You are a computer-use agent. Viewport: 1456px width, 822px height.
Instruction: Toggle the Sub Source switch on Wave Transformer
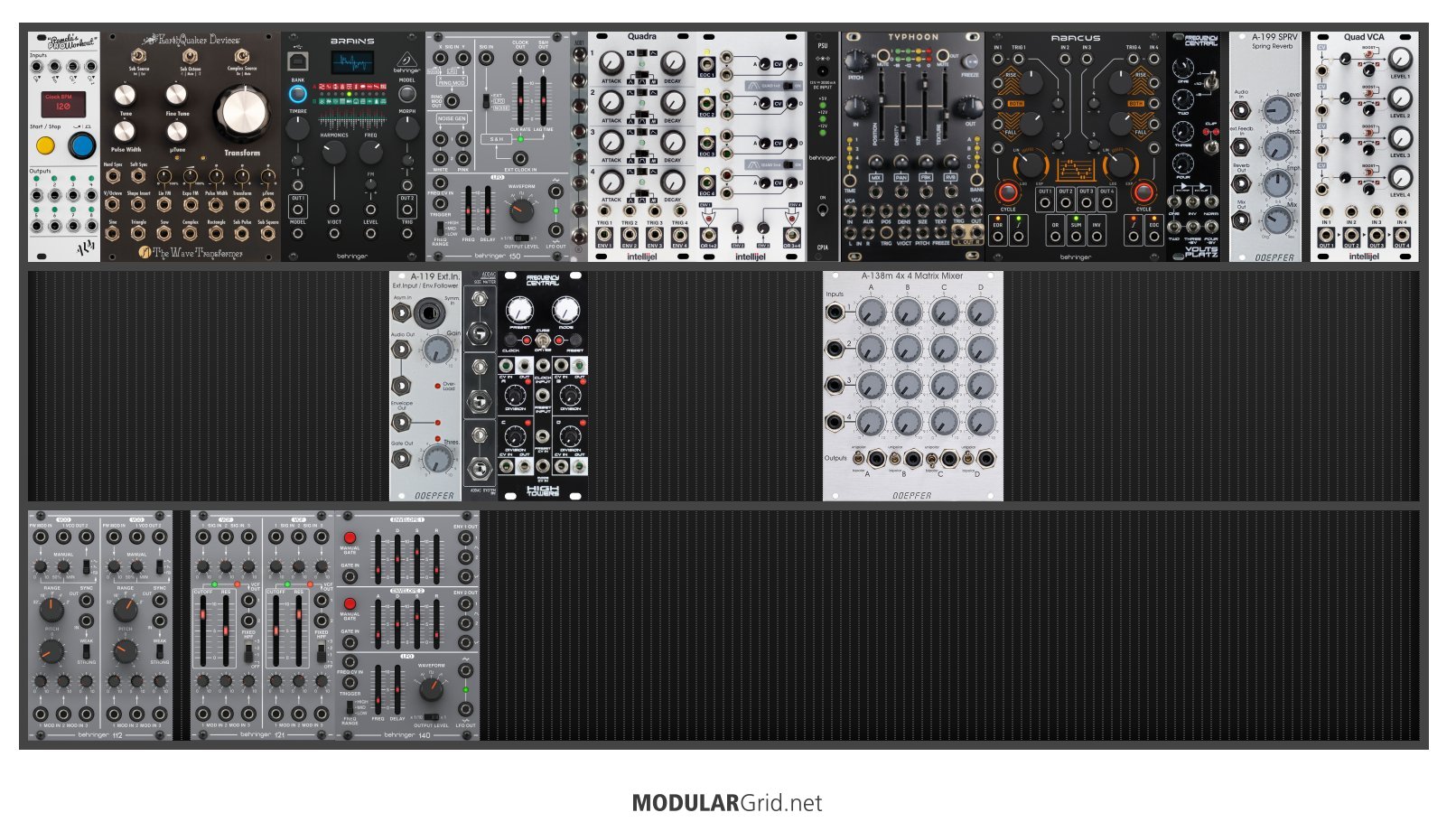[139, 56]
